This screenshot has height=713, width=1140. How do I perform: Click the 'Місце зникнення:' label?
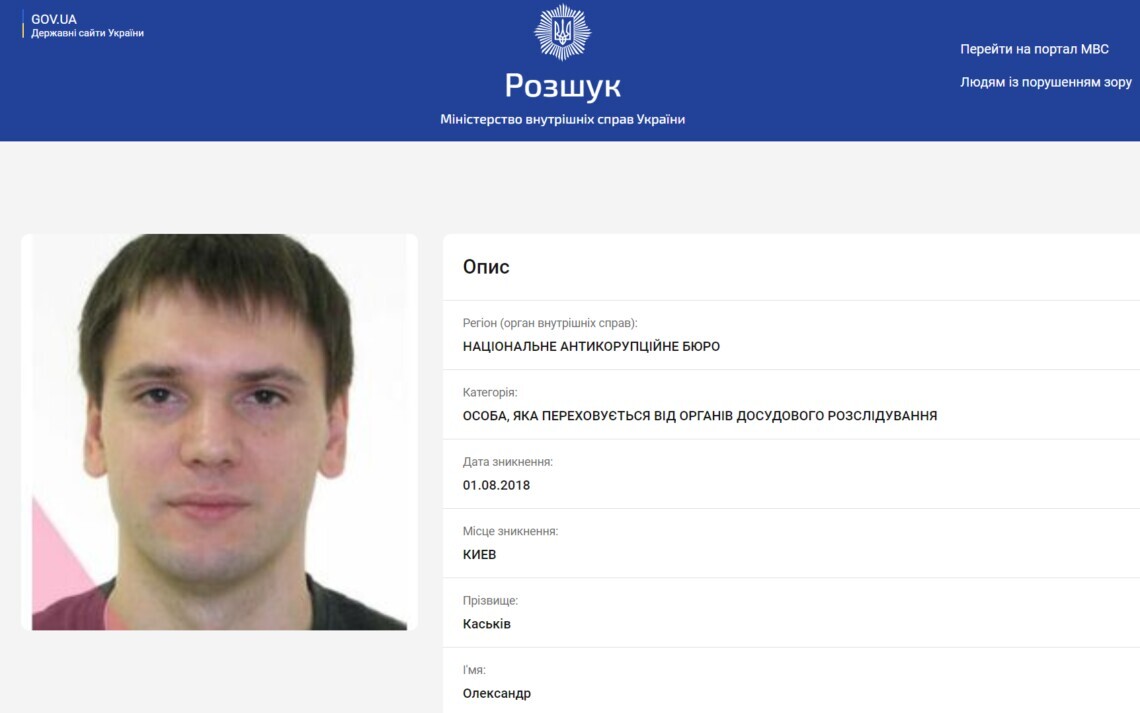tap(510, 531)
